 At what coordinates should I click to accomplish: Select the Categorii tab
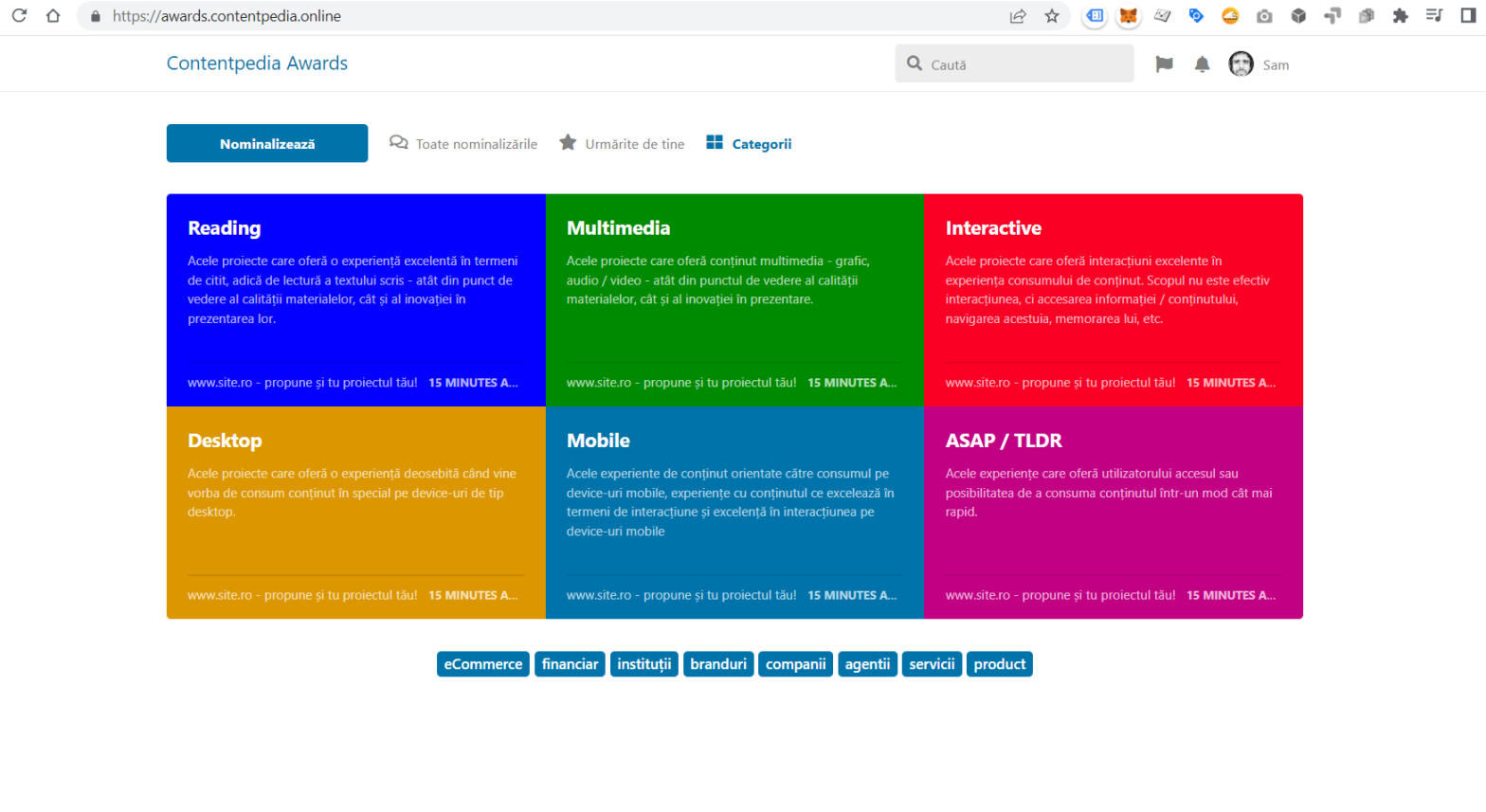pos(749,144)
